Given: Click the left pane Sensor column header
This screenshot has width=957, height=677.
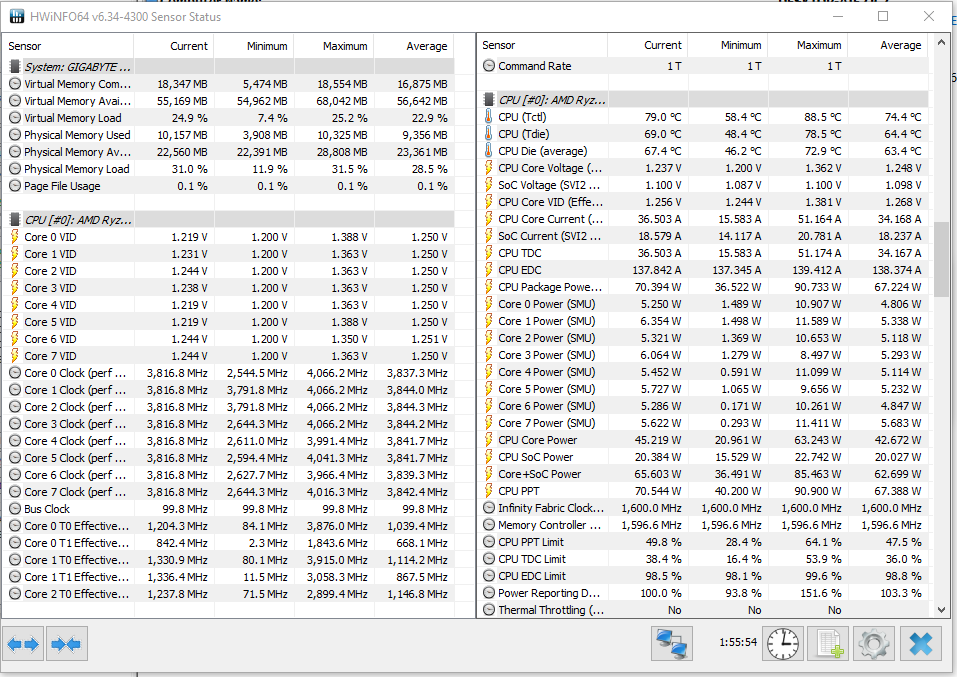Looking at the screenshot, I should [x=68, y=46].
